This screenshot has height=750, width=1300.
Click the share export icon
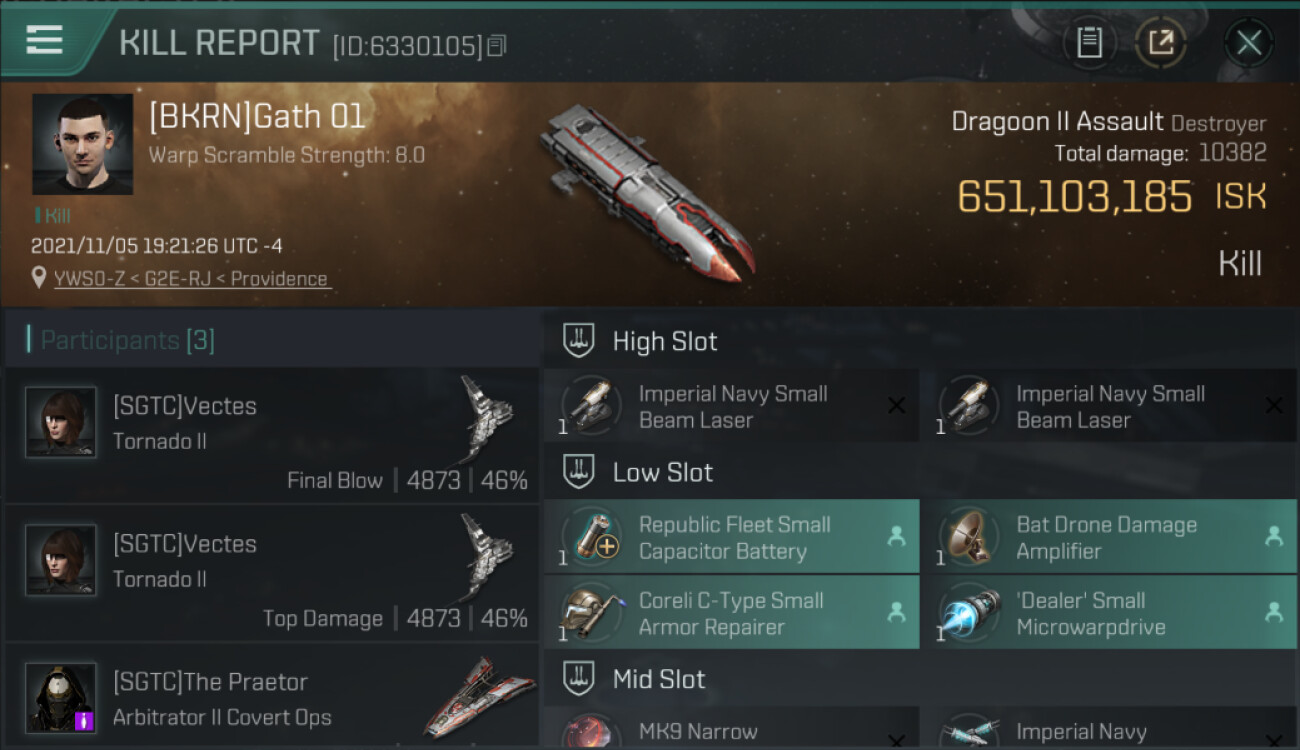click(x=1161, y=43)
